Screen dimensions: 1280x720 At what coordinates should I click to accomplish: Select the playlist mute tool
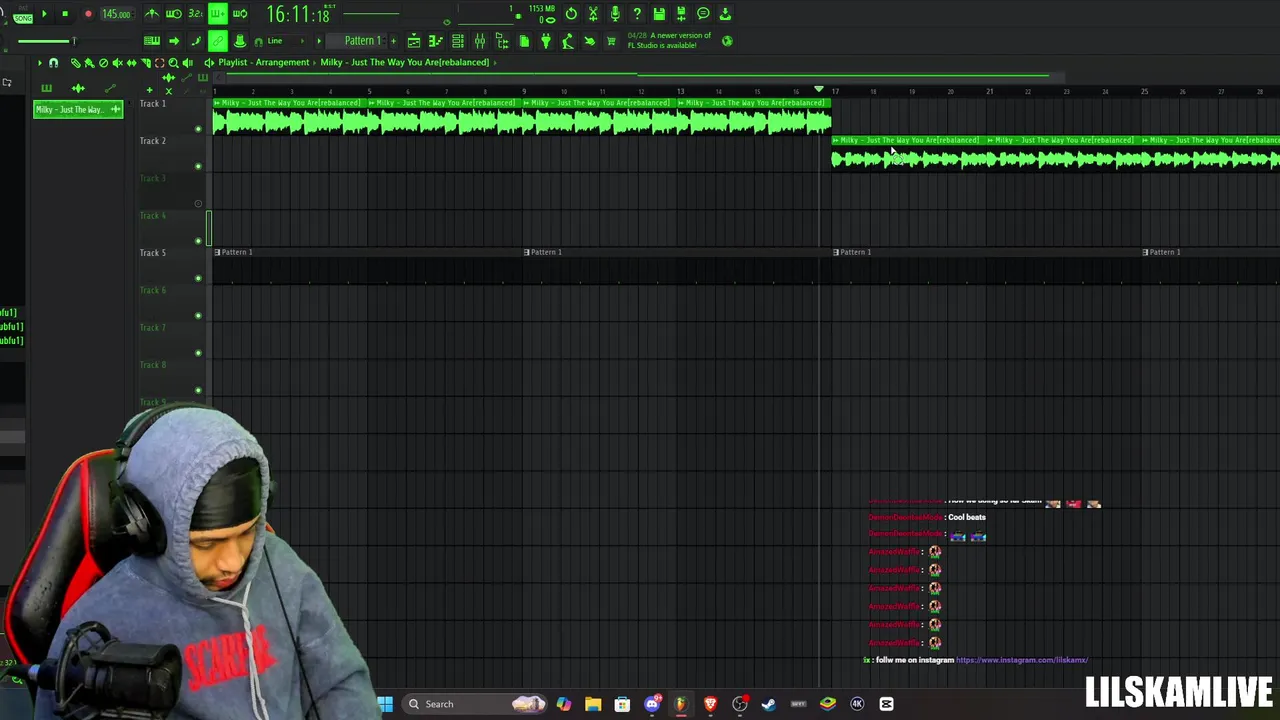coord(117,62)
